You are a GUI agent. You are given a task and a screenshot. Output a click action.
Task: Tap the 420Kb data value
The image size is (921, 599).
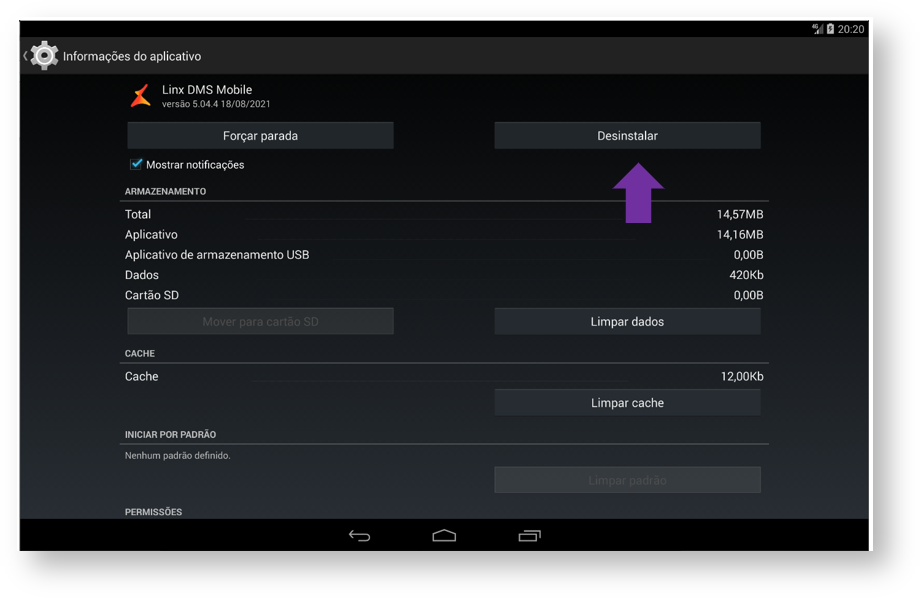(x=747, y=275)
